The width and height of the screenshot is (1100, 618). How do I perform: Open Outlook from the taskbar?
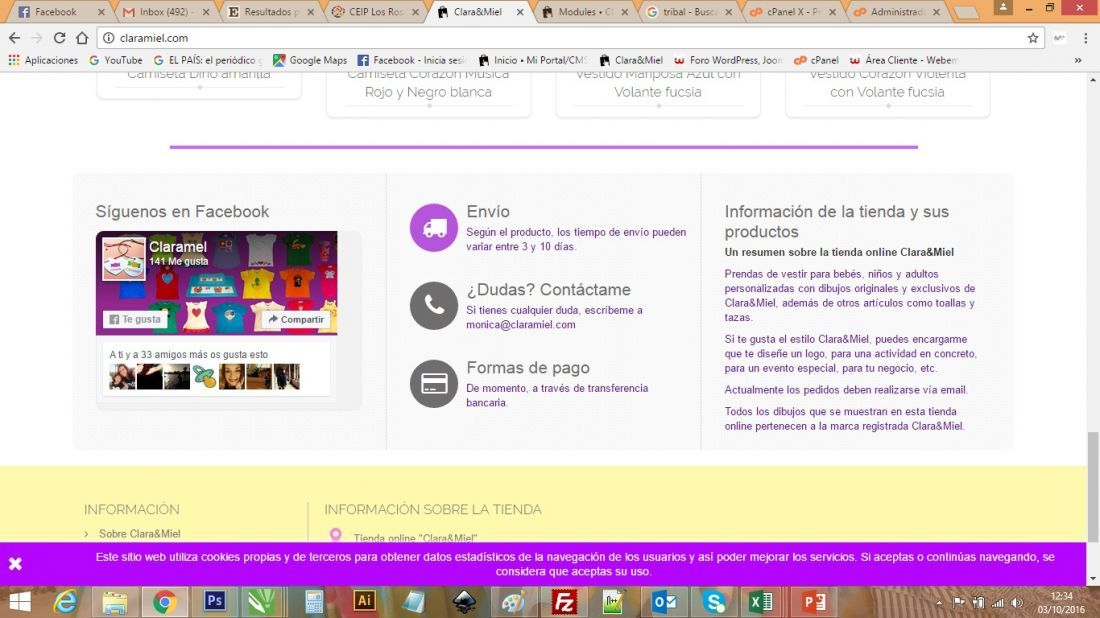pos(664,602)
